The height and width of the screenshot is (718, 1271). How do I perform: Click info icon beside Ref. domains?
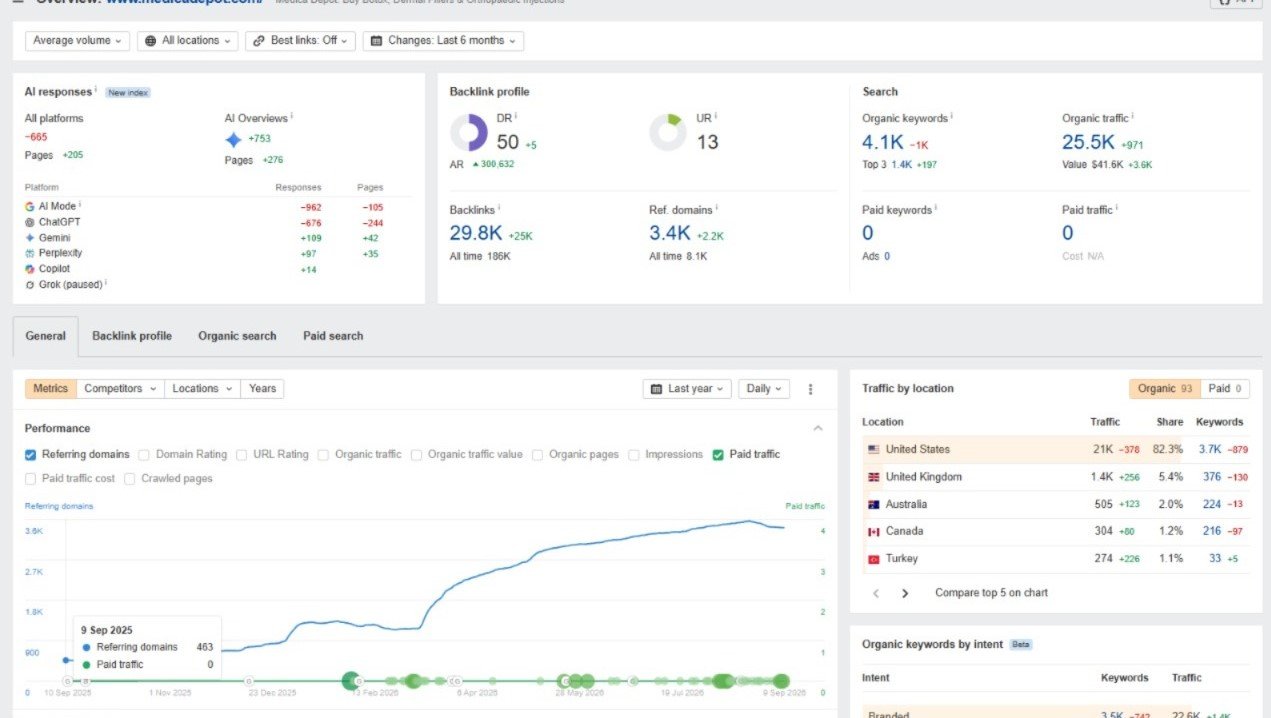coord(719,209)
